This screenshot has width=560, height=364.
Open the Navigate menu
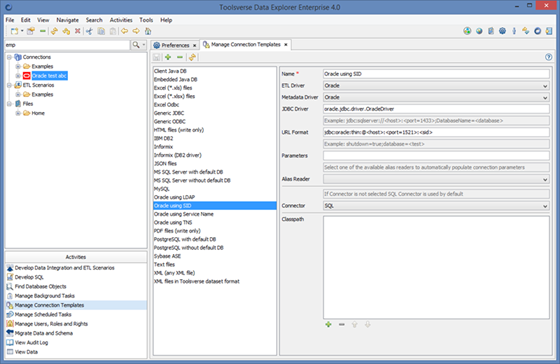pyautogui.click(x=68, y=20)
